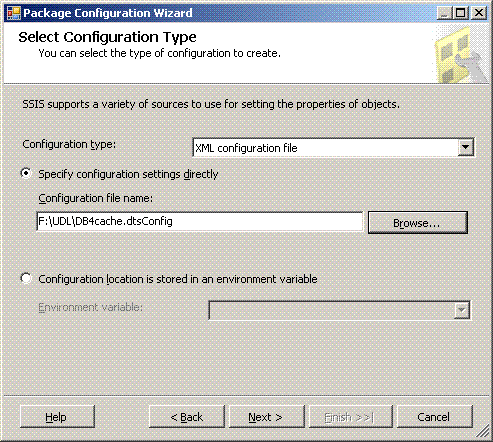
Task: Maximize the wizard window
Action: tap(461, 13)
